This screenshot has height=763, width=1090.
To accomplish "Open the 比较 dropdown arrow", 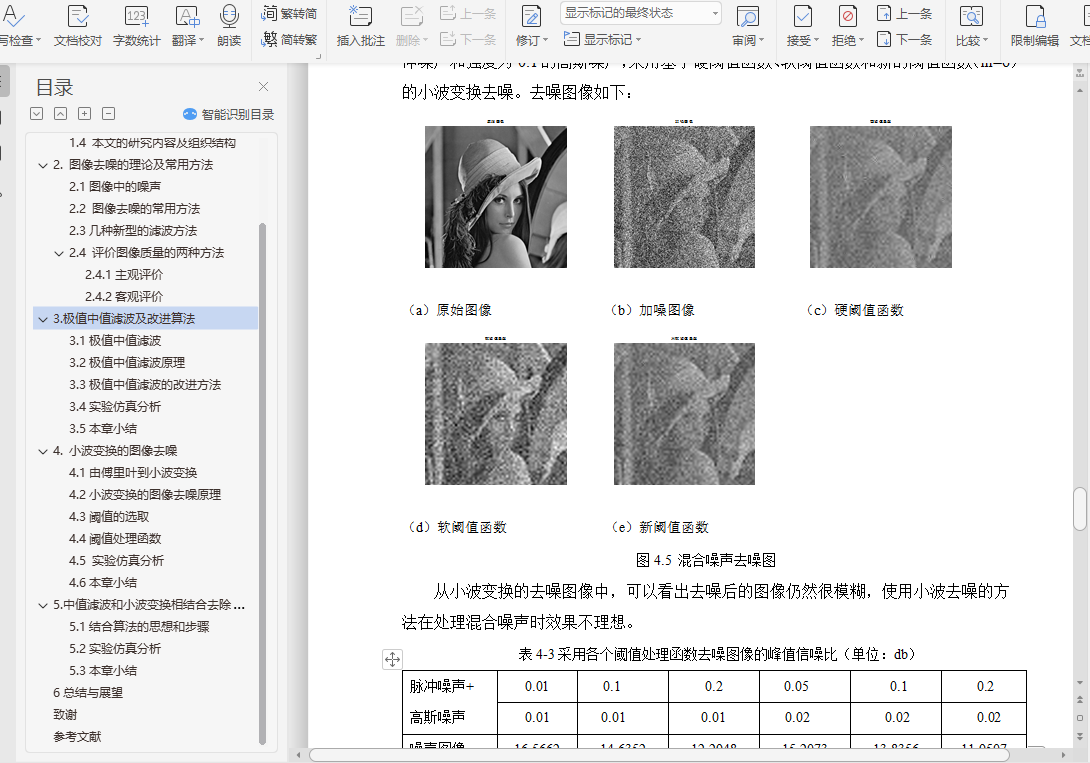I will click(985, 40).
